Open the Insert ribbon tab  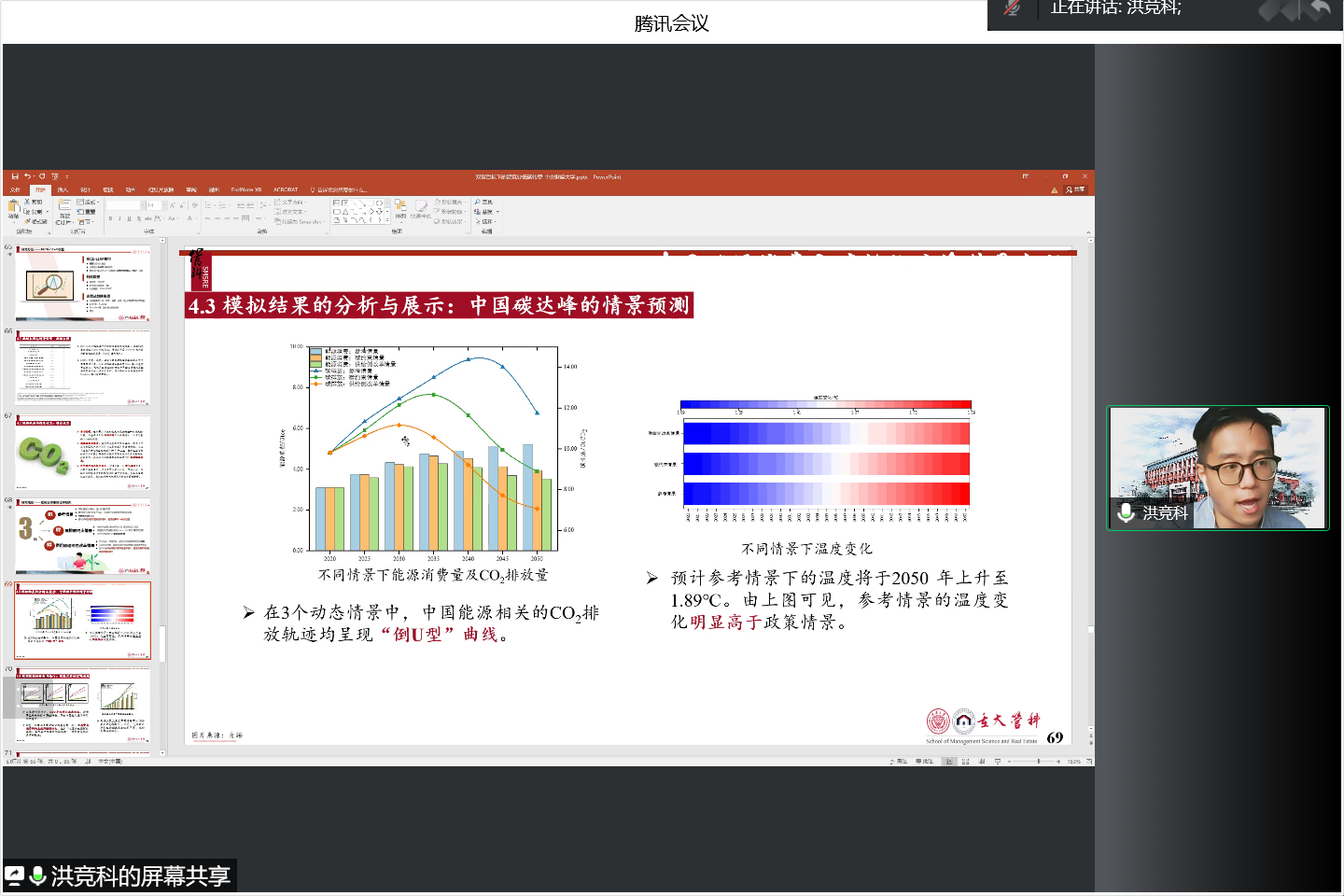63,189
